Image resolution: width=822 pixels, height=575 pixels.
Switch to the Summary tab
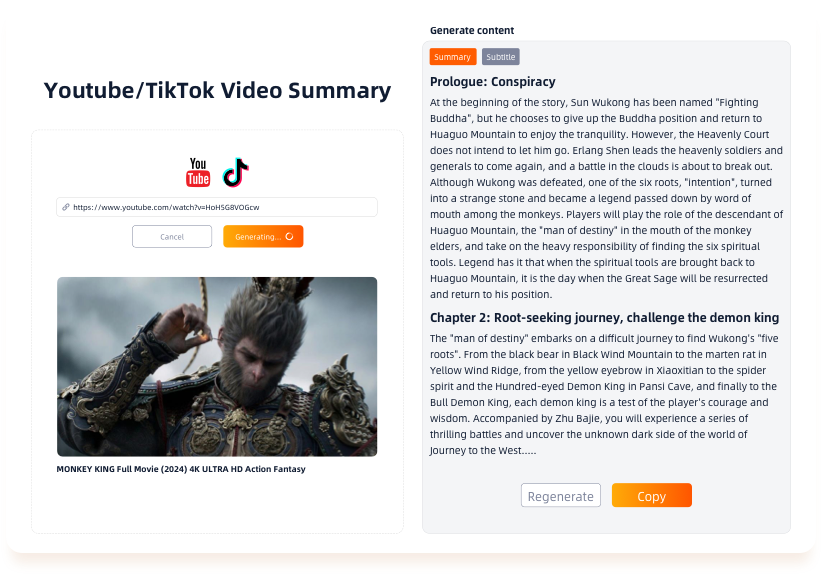click(453, 57)
